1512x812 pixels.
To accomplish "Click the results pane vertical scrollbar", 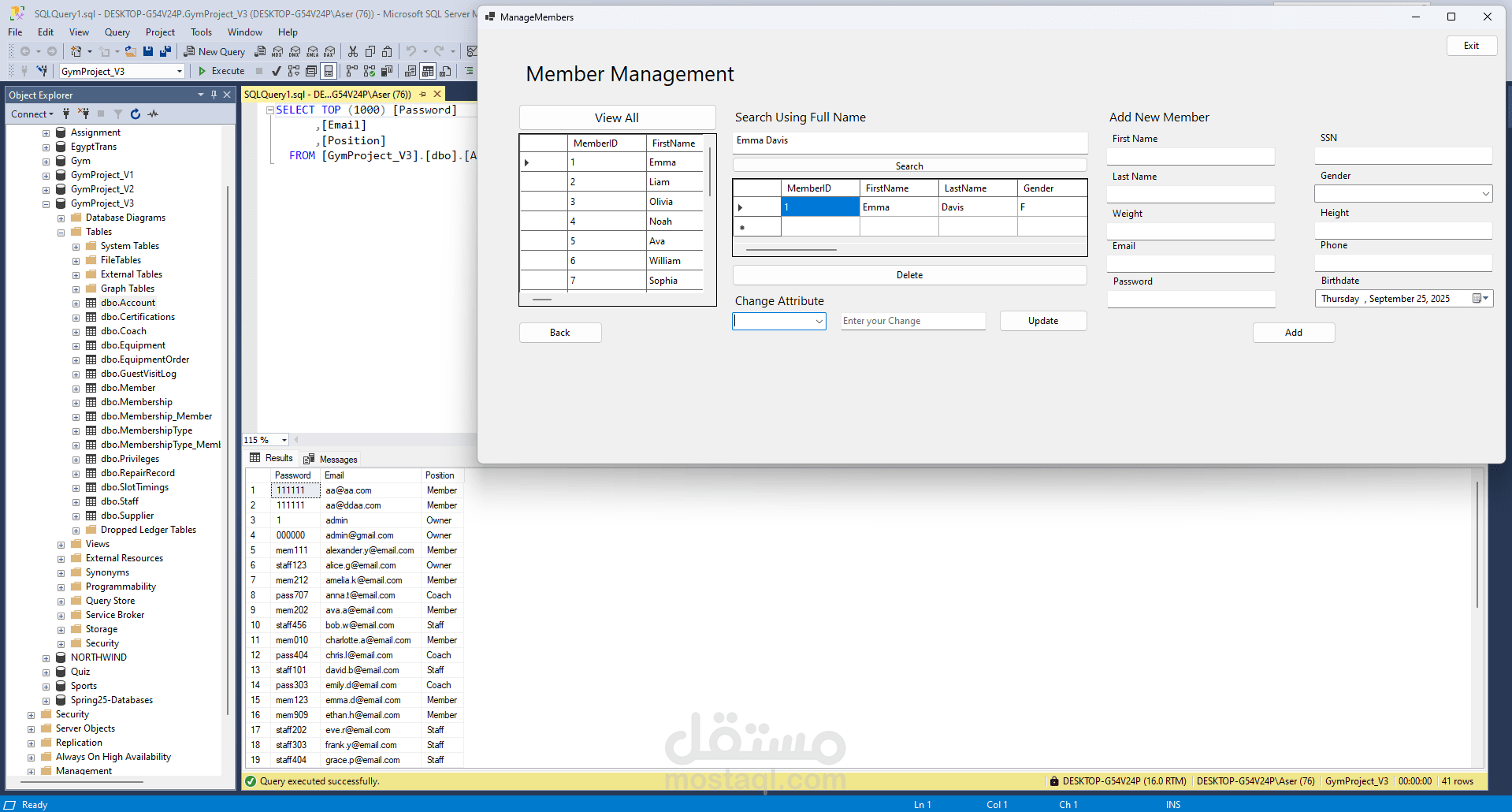I will pos(1477,544).
